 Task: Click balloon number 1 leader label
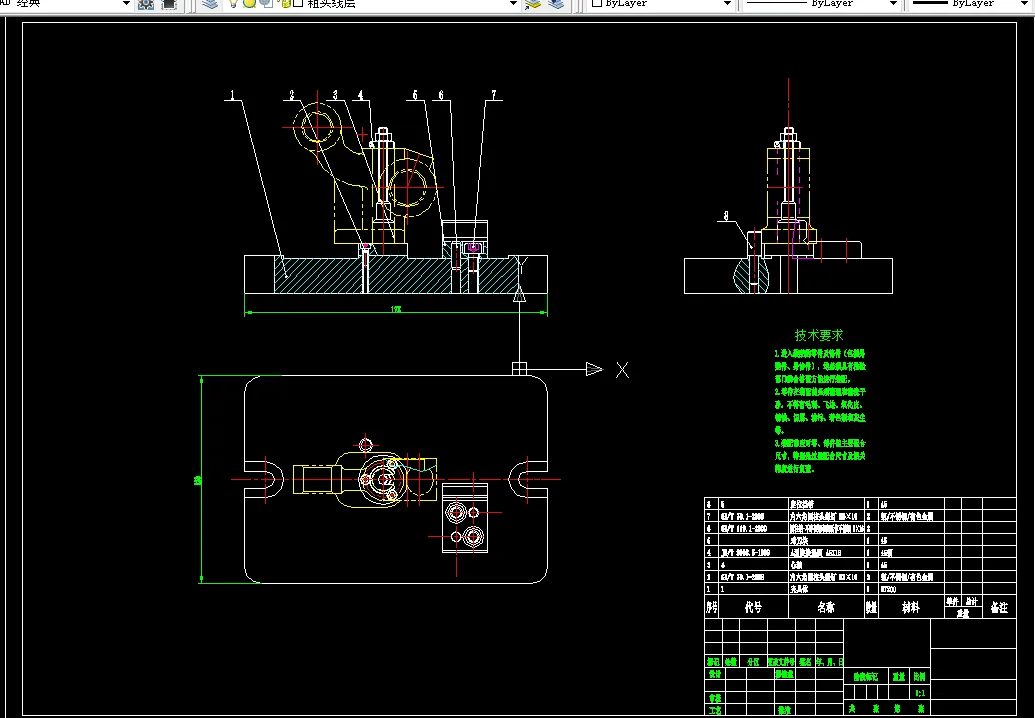click(x=231, y=96)
